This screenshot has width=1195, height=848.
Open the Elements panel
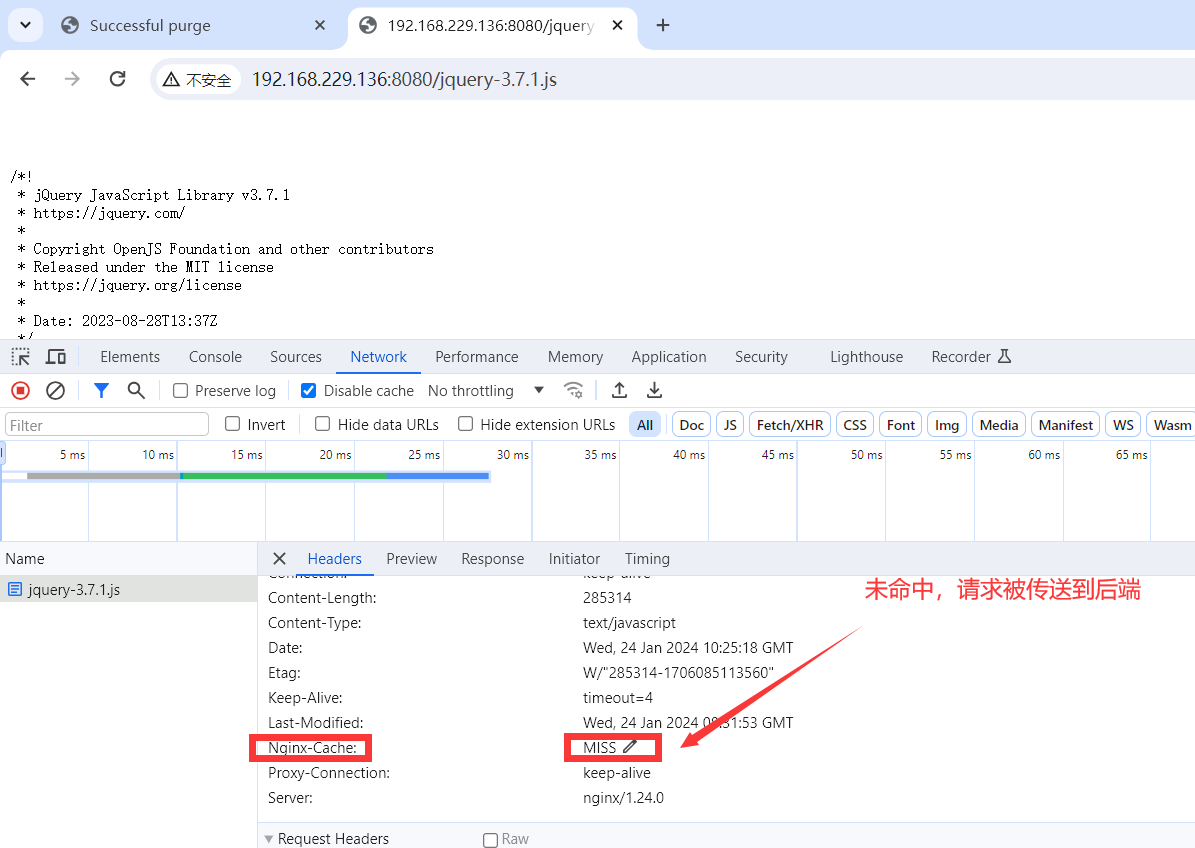(130, 357)
